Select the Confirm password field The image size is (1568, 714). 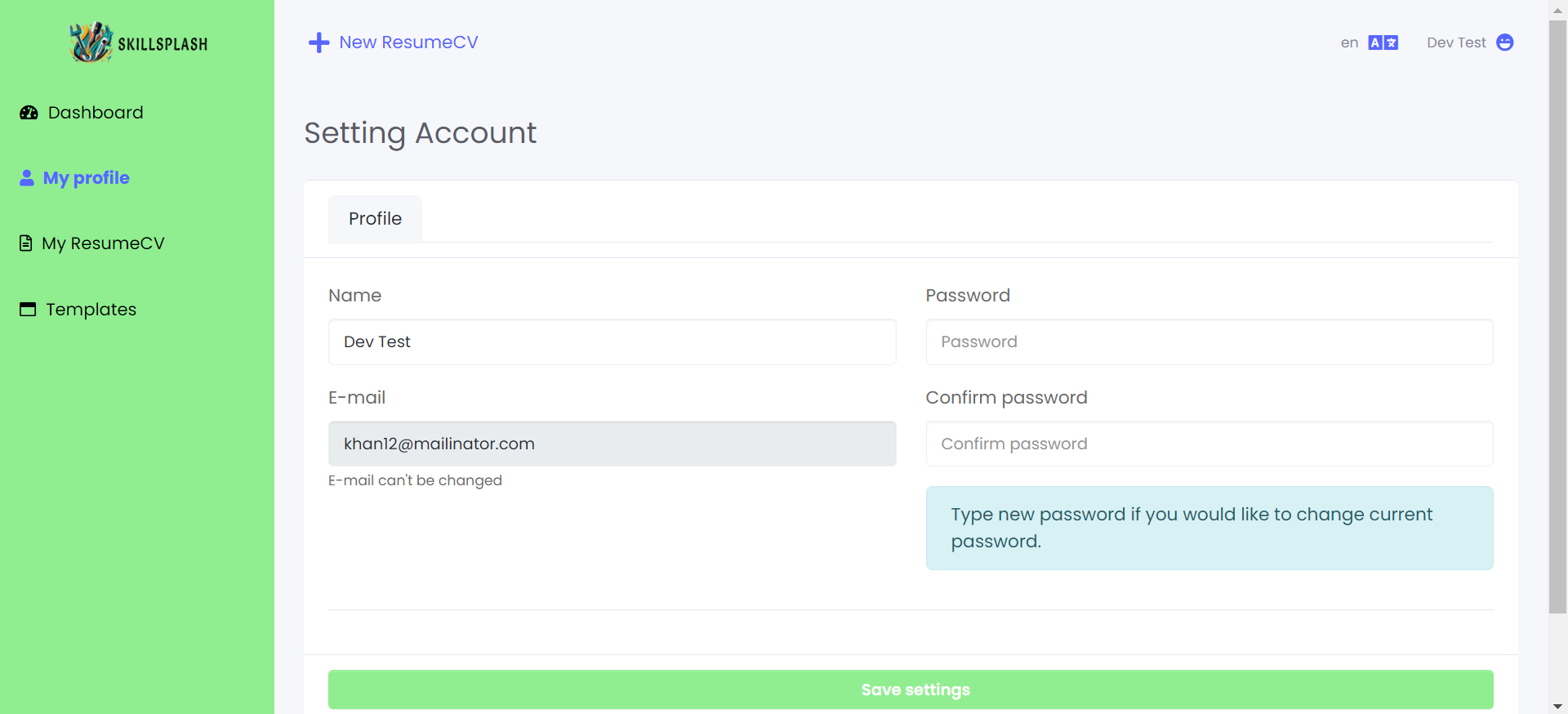[1209, 444]
